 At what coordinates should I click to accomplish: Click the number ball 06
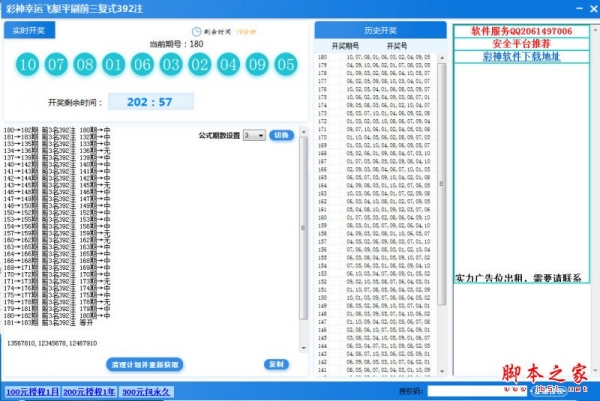click(x=142, y=64)
